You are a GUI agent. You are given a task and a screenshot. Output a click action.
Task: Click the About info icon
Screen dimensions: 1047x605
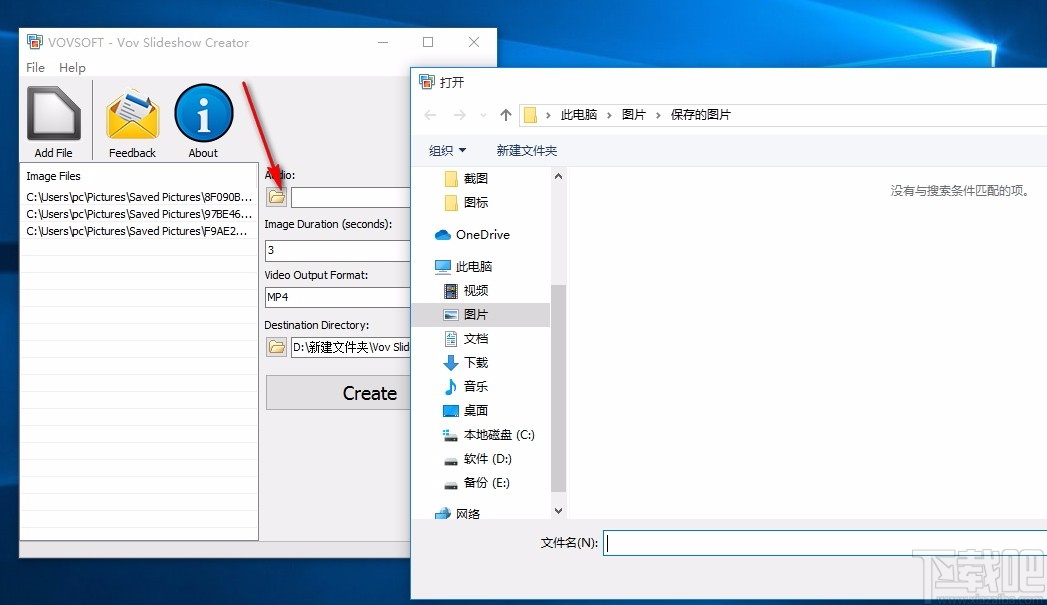[203, 115]
